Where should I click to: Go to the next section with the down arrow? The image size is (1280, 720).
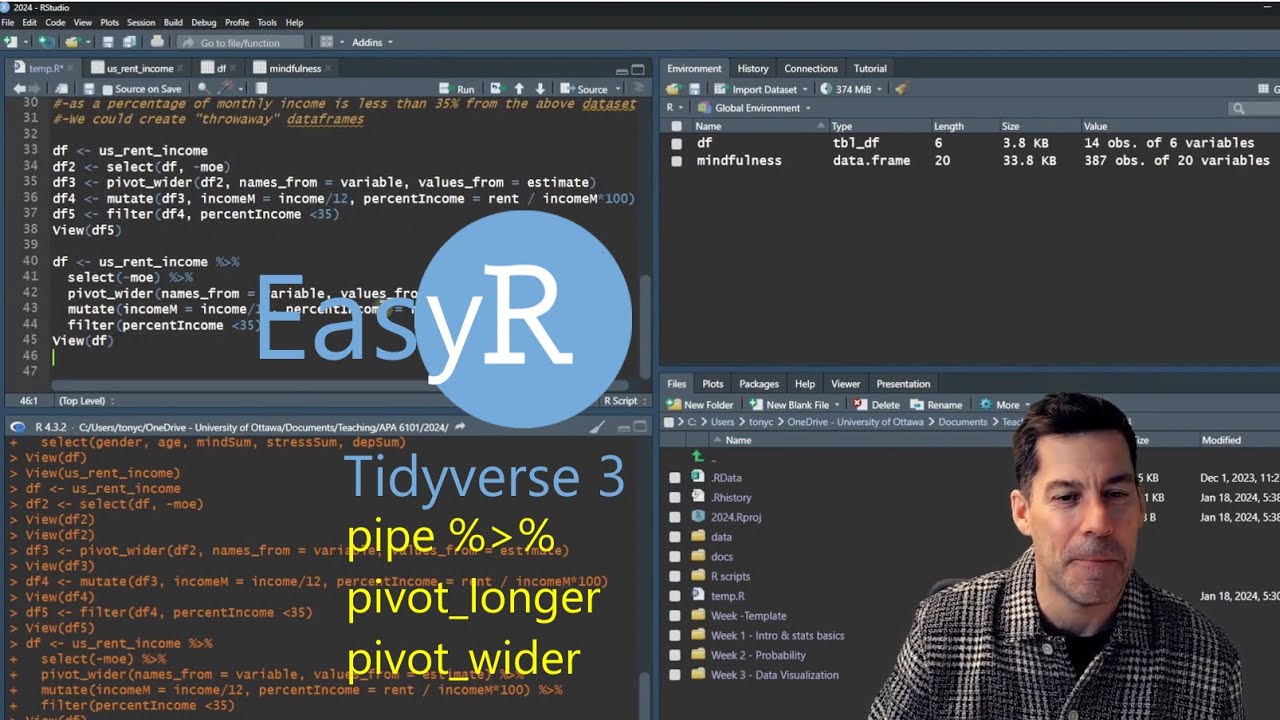(540, 89)
